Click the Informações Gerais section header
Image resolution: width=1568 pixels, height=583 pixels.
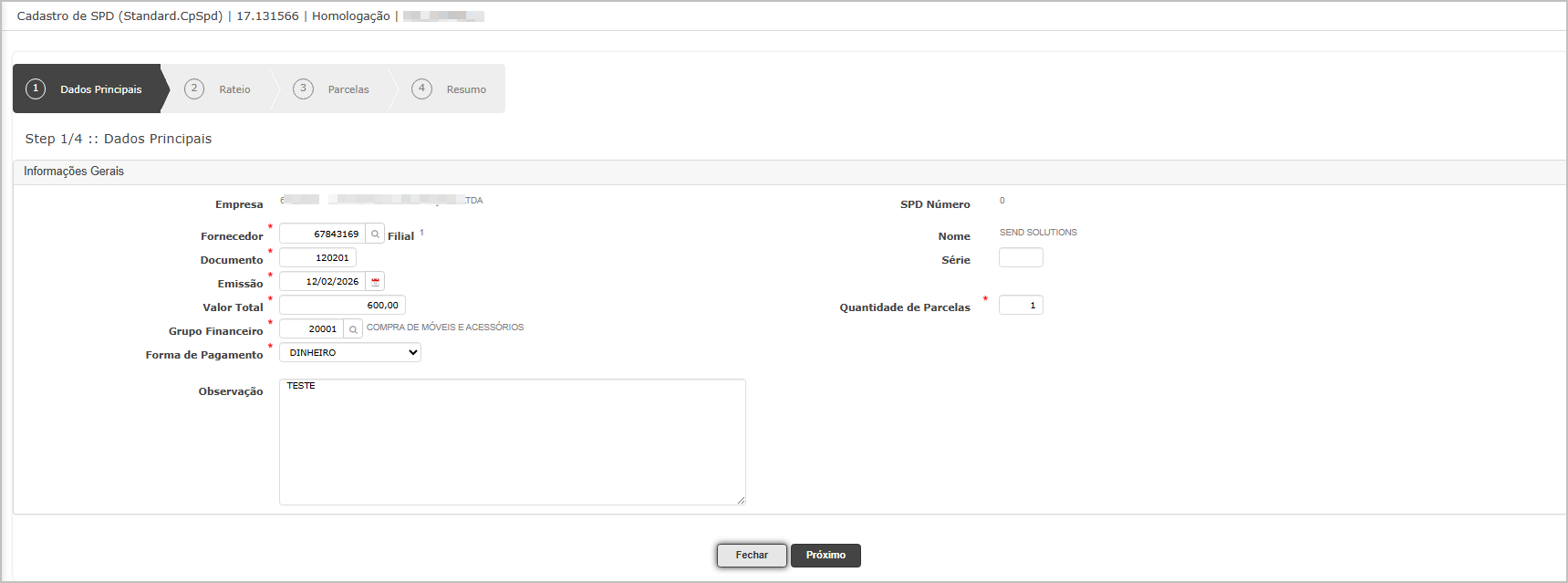pyautogui.click(x=74, y=172)
